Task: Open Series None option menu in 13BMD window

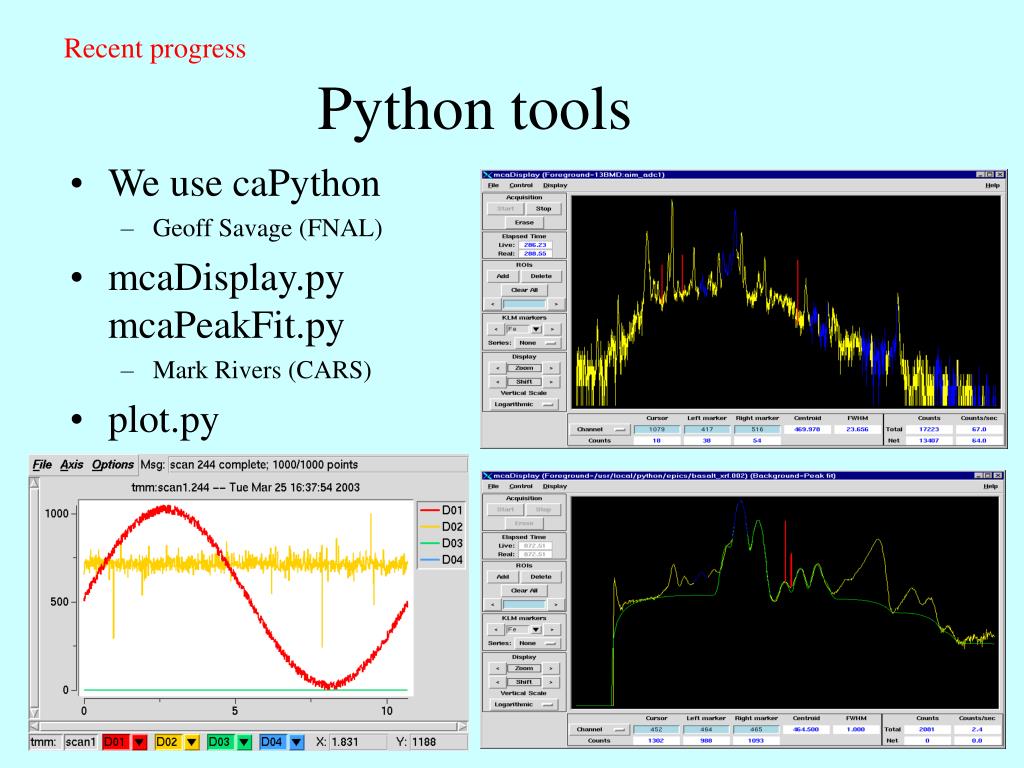Action: pos(536,343)
